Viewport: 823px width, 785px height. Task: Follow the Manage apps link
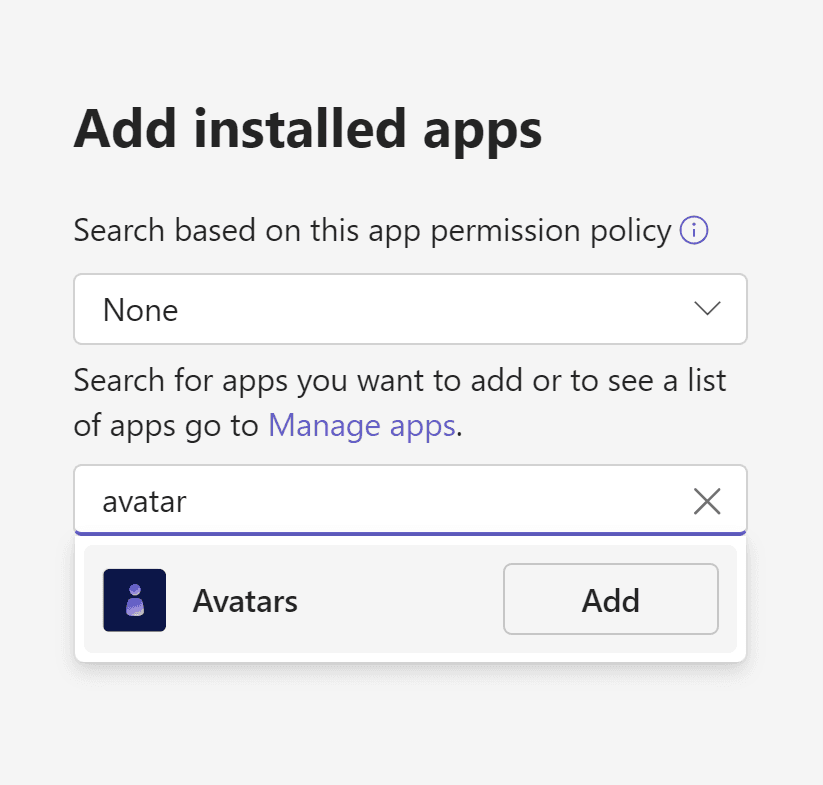click(x=362, y=425)
